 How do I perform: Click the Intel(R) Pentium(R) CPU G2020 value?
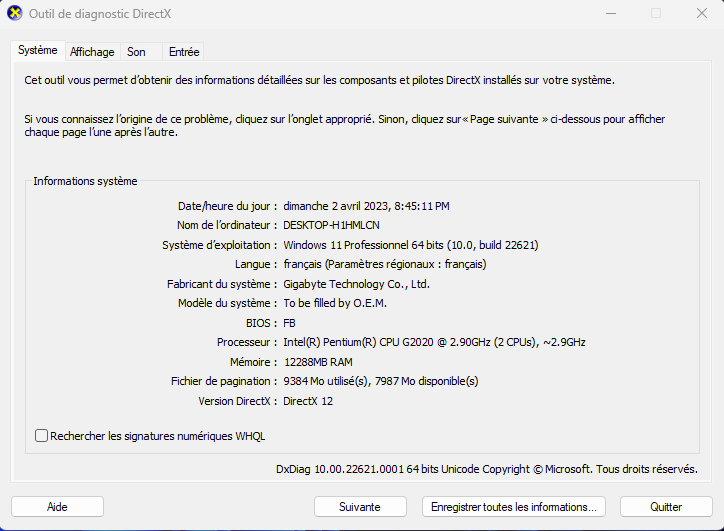coord(434,342)
